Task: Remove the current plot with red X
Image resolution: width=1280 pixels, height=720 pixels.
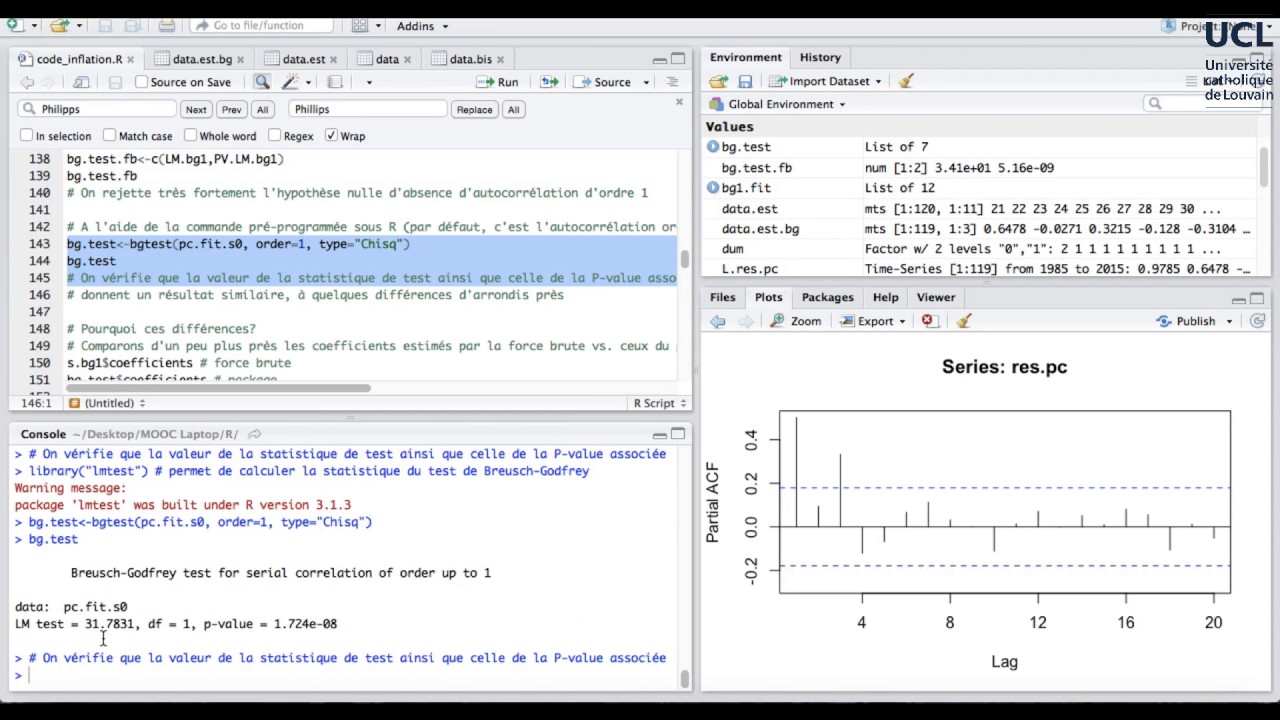Action: pyautogui.click(x=929, y=321)
